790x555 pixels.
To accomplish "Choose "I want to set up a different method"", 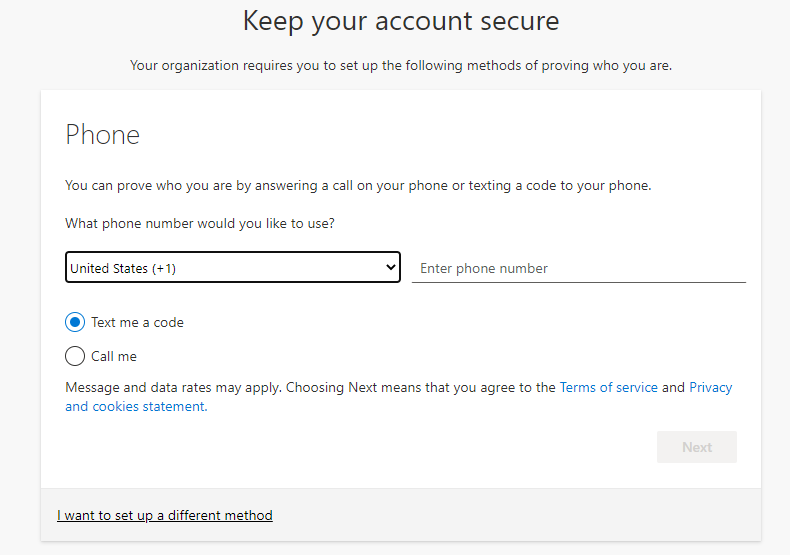I will point(165,515).
